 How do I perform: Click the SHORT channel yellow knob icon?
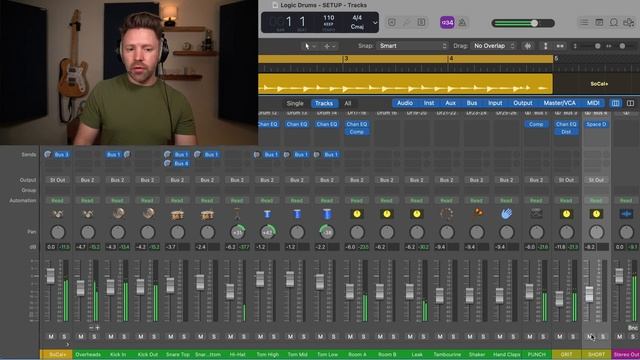(x=596, y=214)
